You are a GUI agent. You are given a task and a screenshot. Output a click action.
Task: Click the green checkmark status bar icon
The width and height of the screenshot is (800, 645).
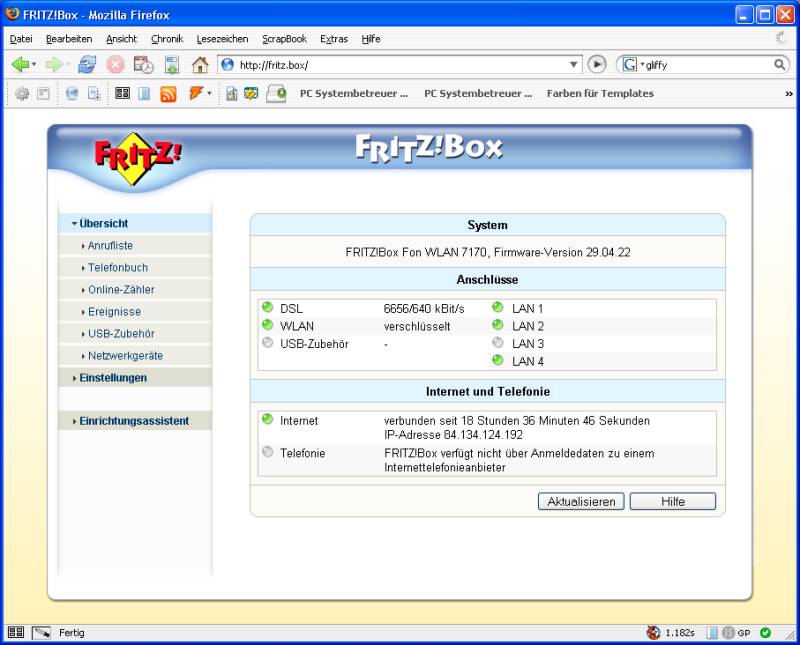click(x=765, y=632)
